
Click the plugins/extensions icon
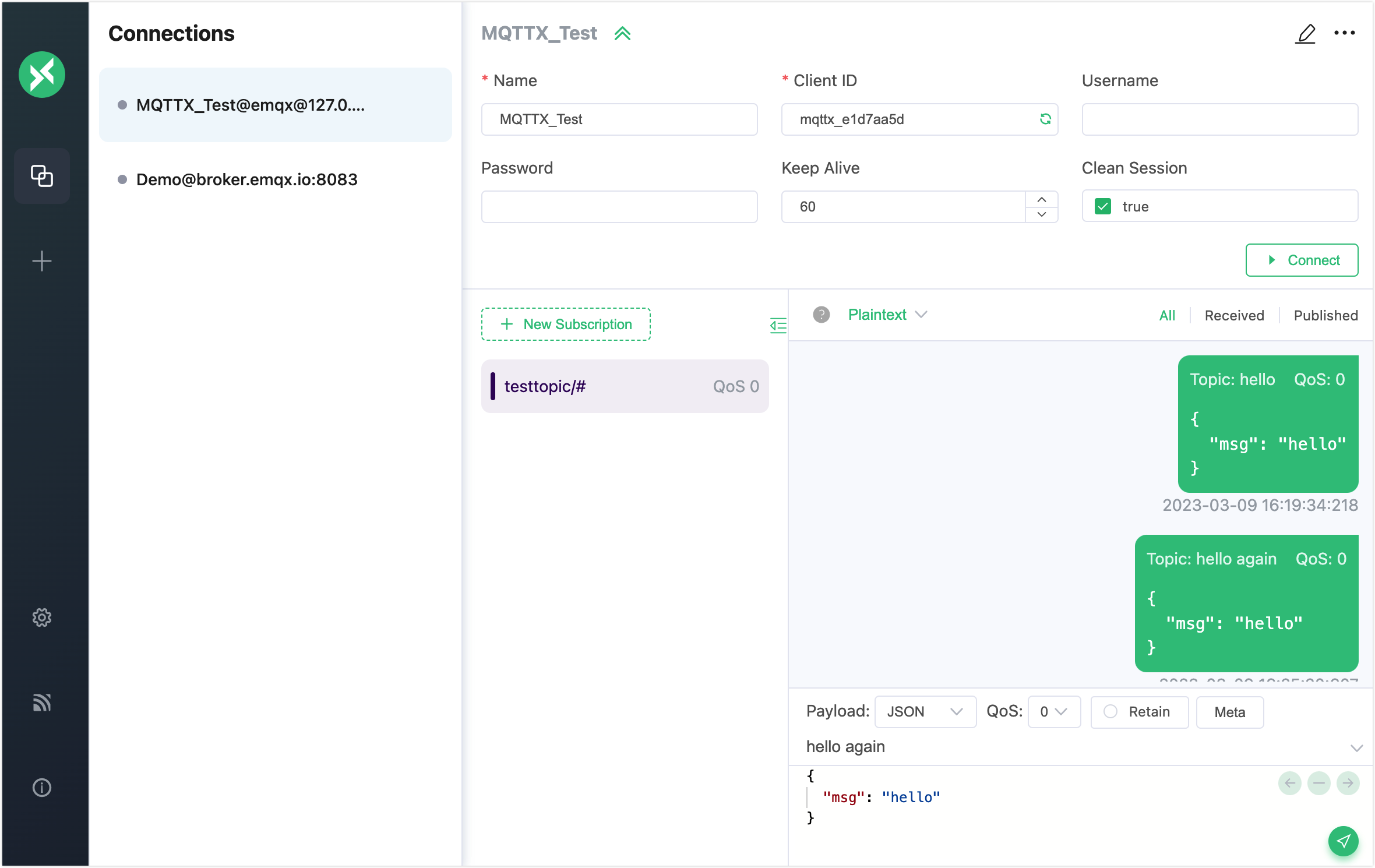click(x=41, y=175)
